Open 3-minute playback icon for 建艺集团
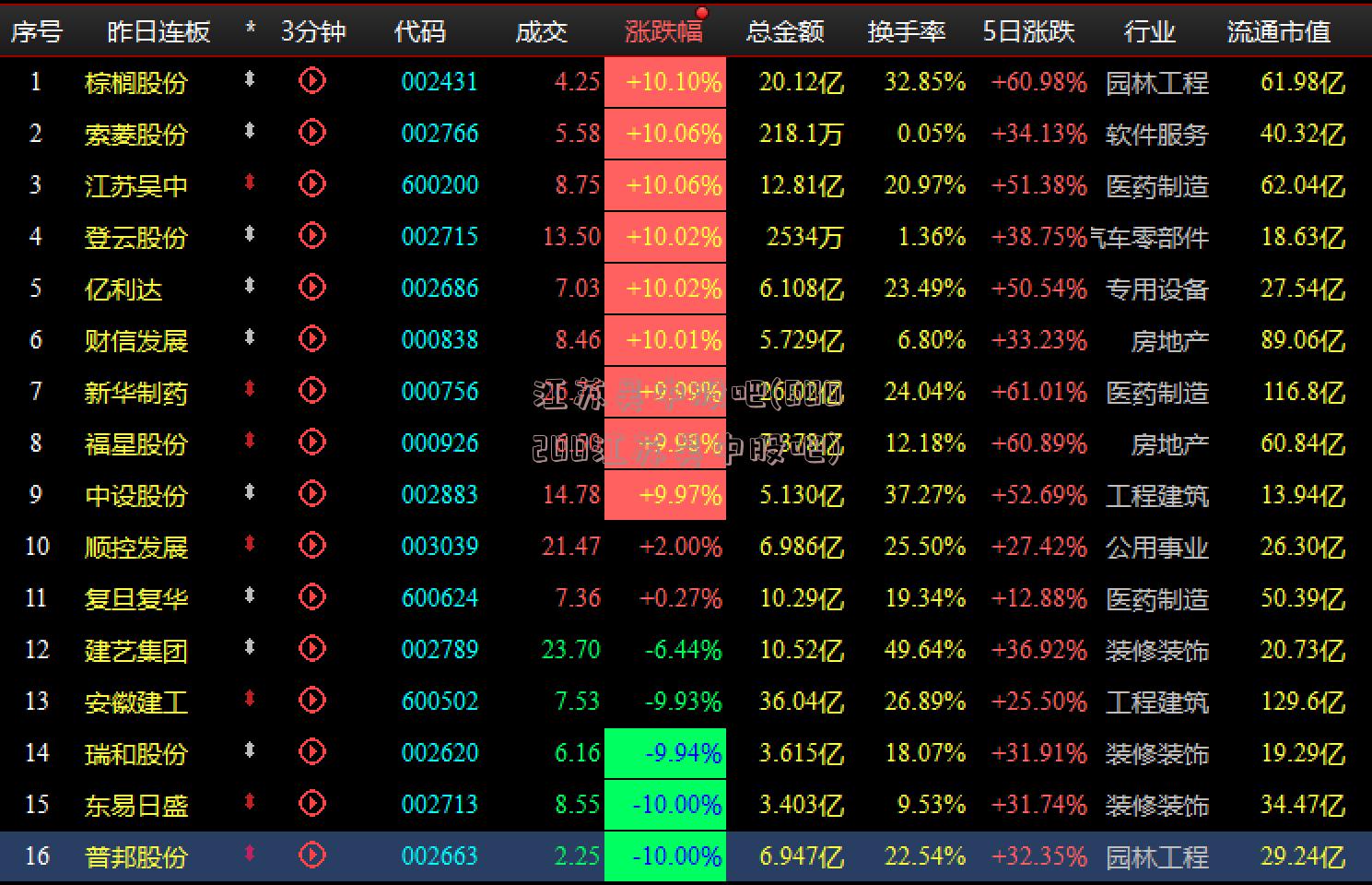The height and width of the screenshot is (885, 1372). coord(312,649)
